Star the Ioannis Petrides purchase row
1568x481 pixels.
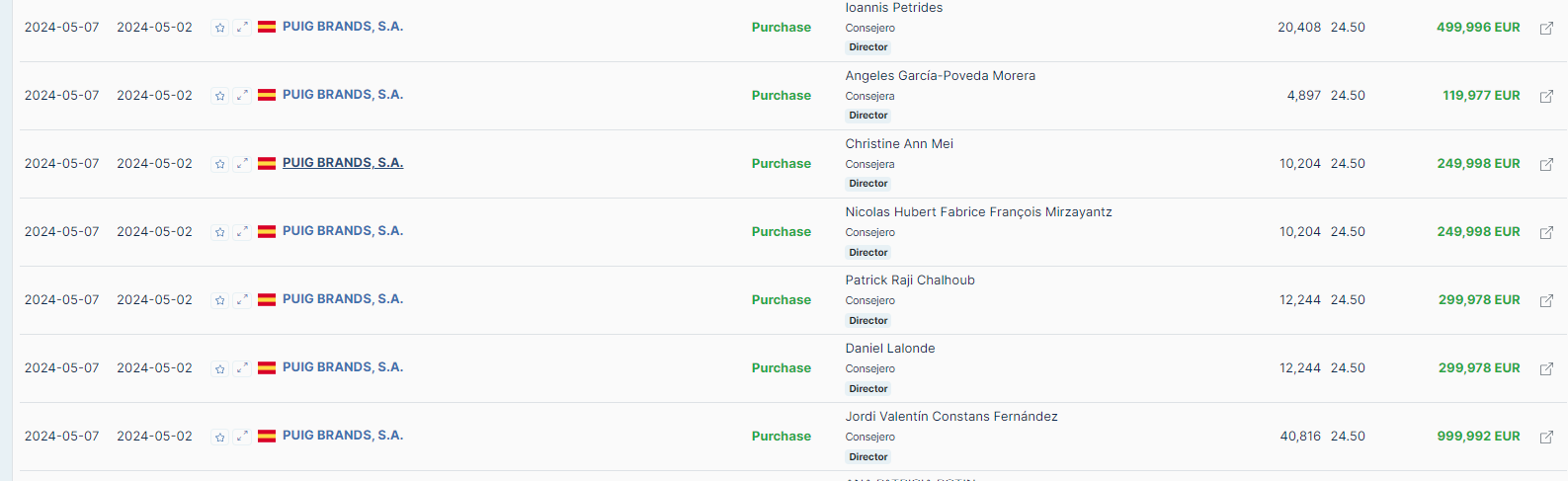[219, 28]
